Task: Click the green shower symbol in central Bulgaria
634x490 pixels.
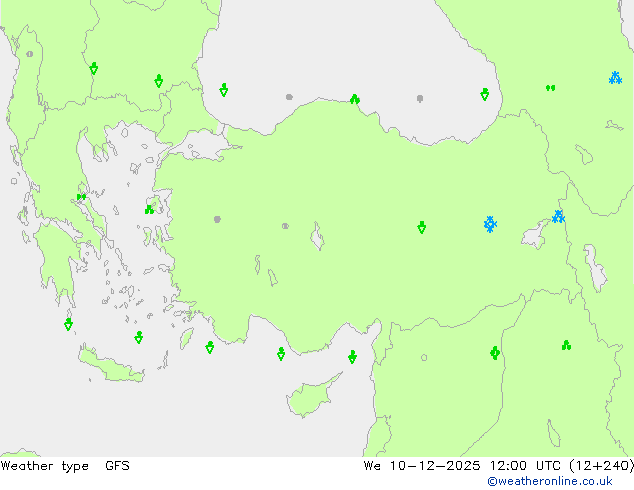Action: pyautogui.click(x=158, y=81)
